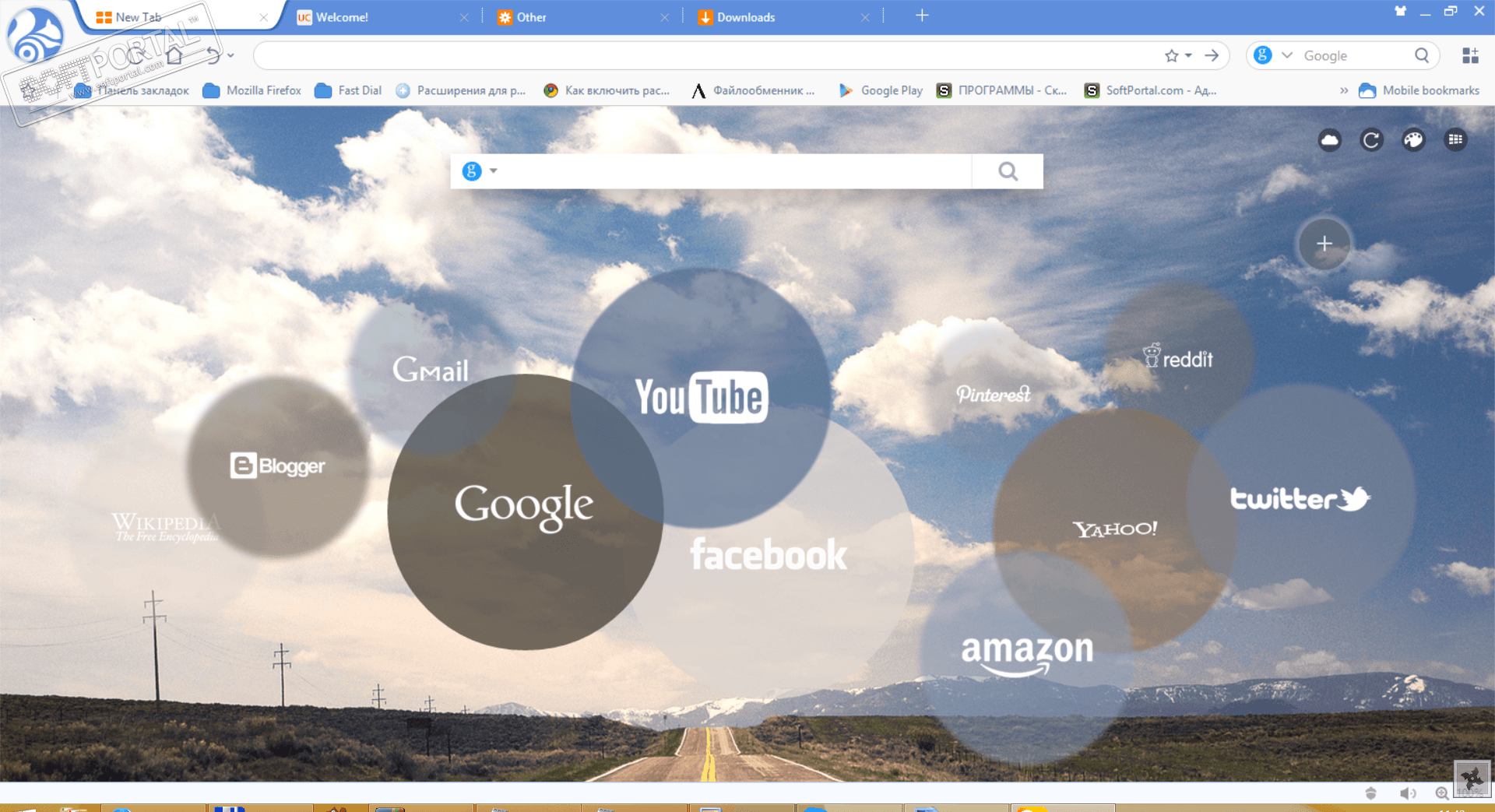Close the Welcome! tab
The width and height of the screenshot is (1495, 812).
pyautogui.click(x=464, y=17)
